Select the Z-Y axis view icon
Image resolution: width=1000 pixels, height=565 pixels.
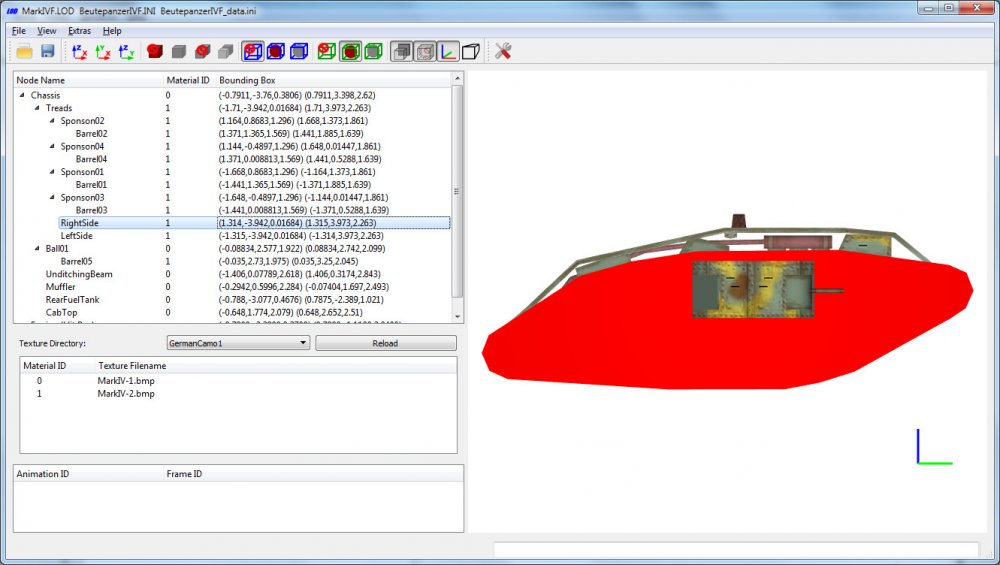coord(126,52)
